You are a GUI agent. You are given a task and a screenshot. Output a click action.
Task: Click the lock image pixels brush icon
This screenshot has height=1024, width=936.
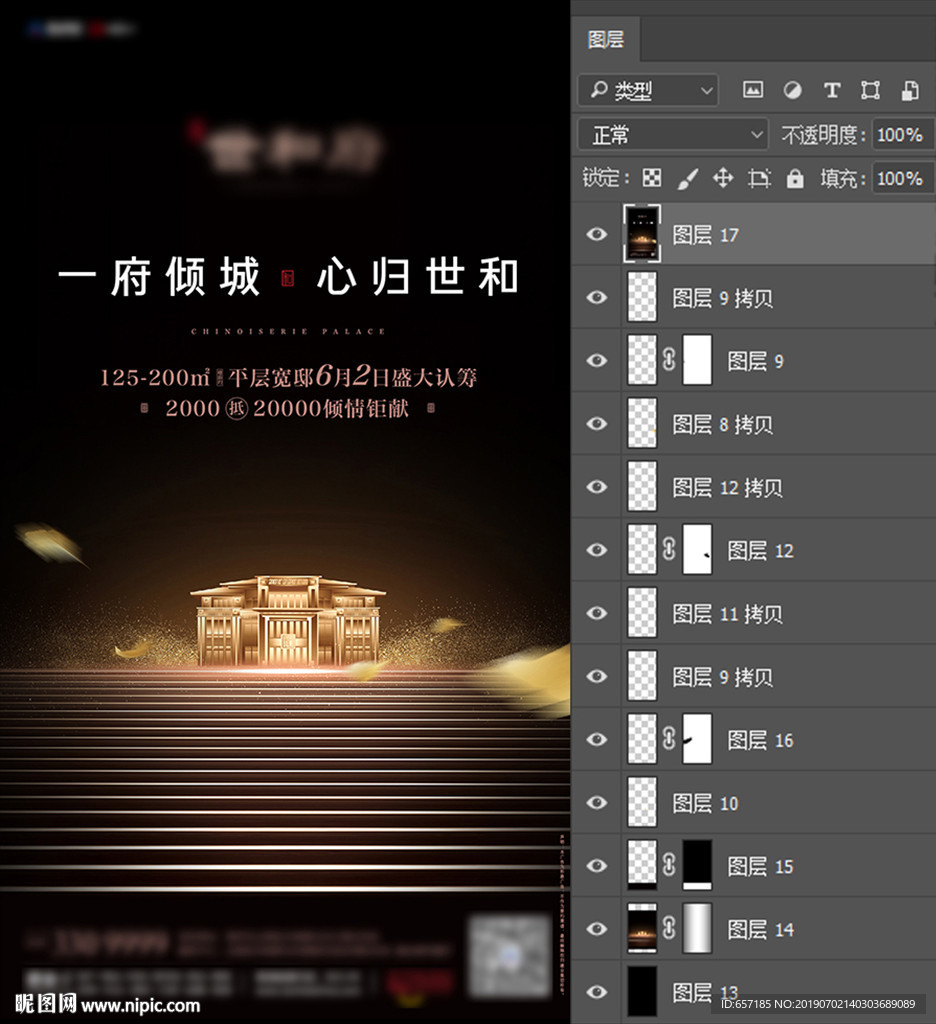coord(687,178)
